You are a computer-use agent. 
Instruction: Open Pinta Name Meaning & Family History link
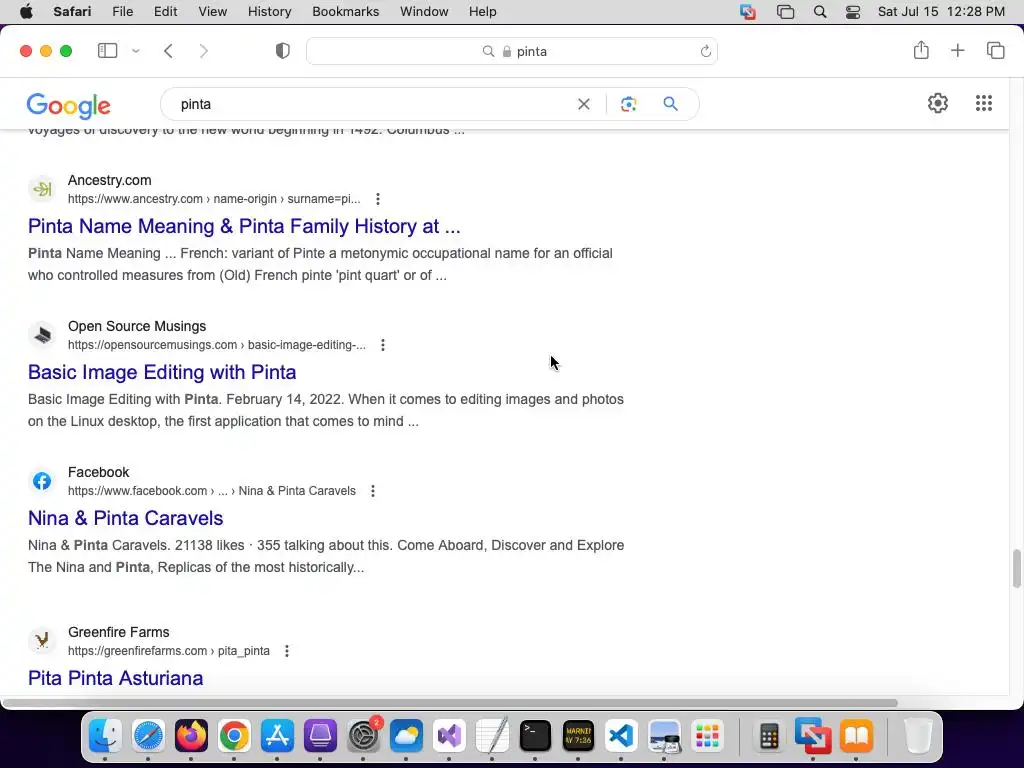point(244,226)
